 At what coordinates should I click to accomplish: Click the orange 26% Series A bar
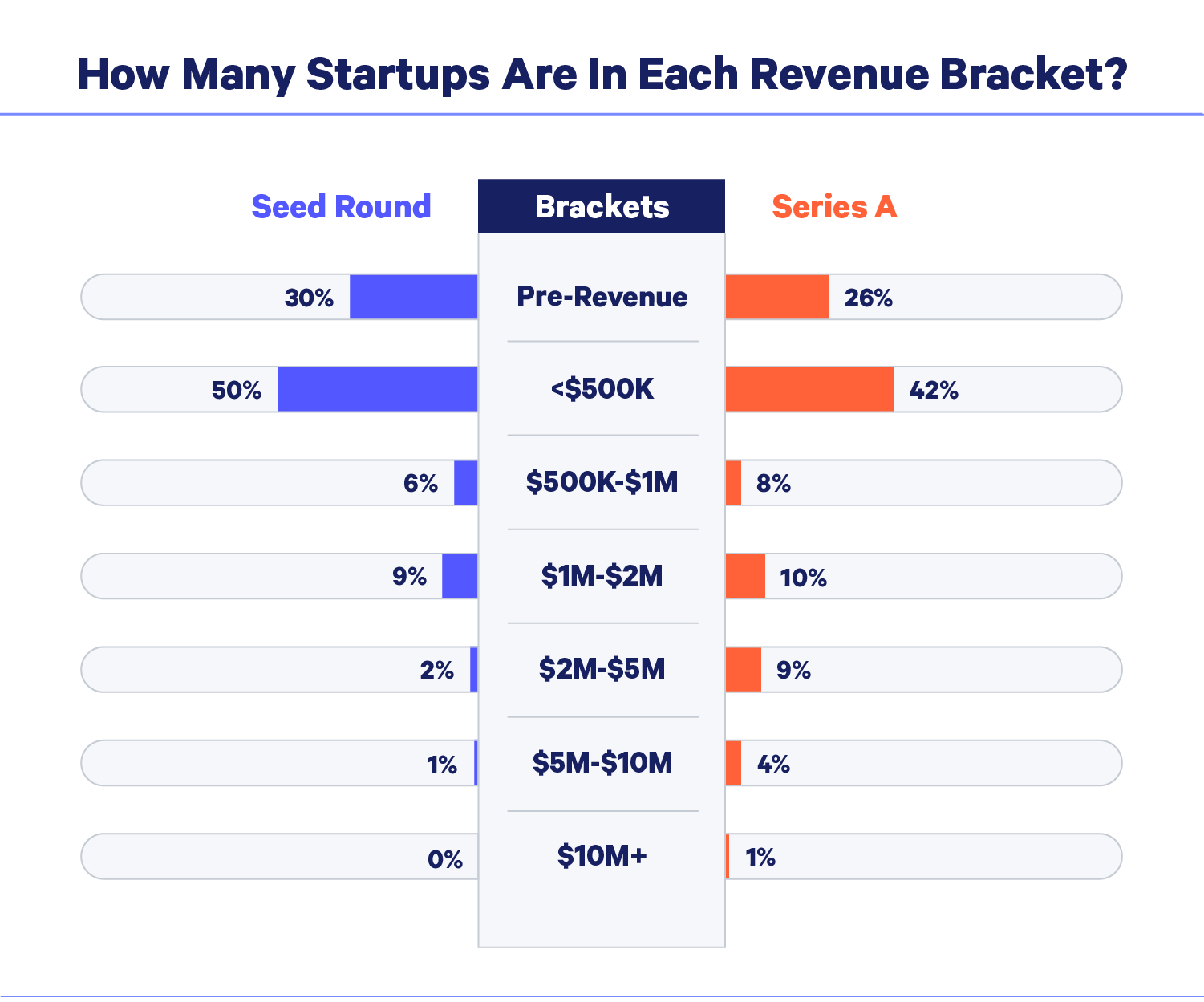click(777, 297)
